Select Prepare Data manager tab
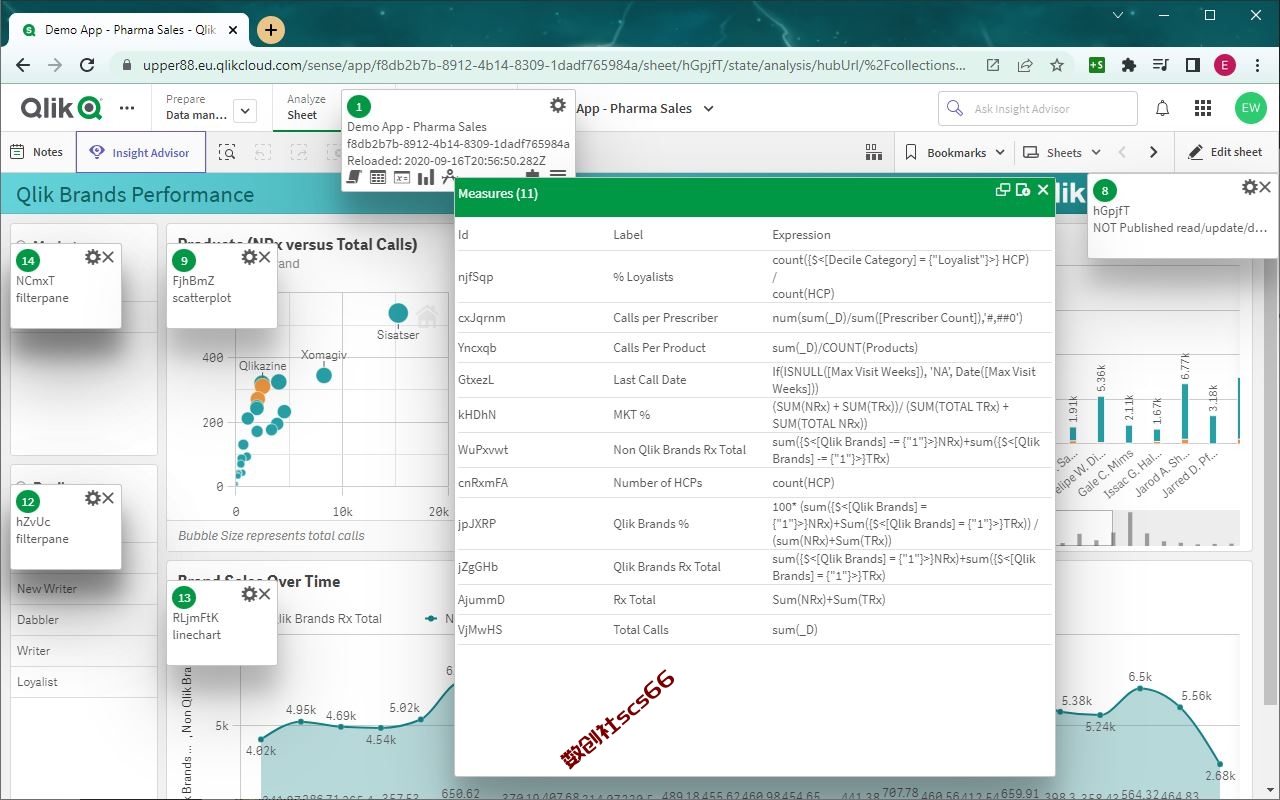This screenshot has width=1280, height=800. tap(196, 107)
